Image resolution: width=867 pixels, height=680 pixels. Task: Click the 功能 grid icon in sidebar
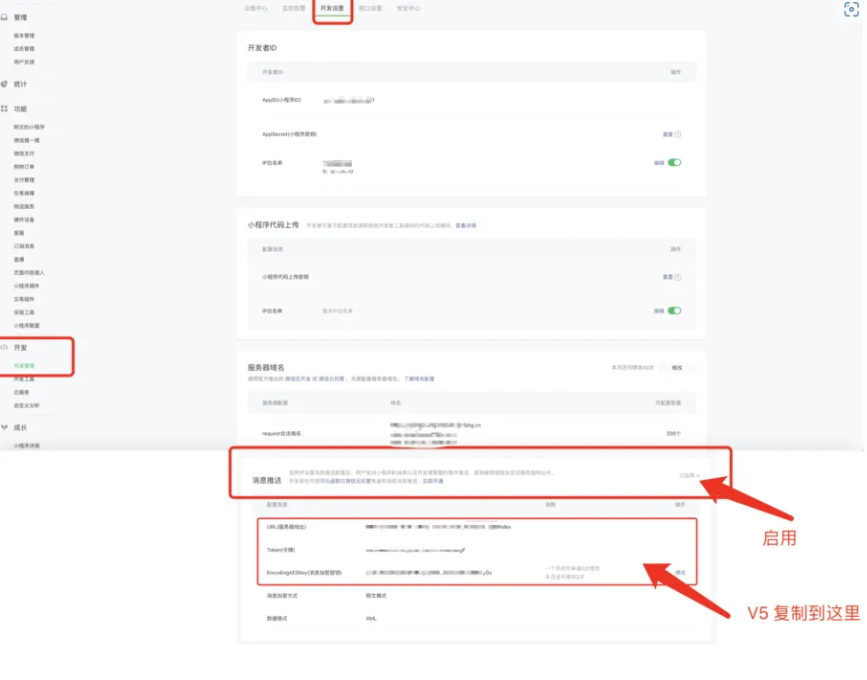(x=5, y=108)
